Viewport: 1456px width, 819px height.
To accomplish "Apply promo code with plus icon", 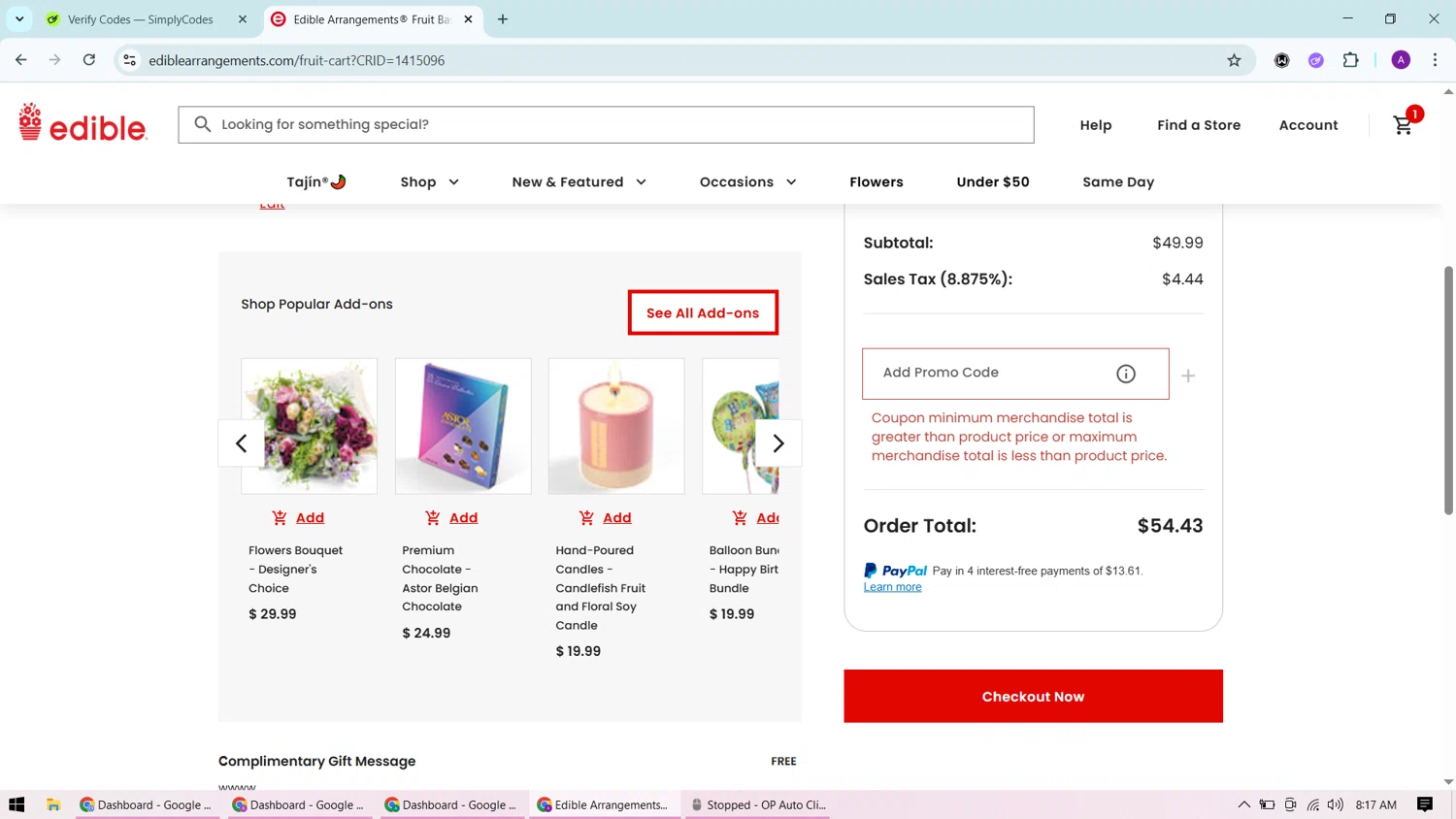I will pyautogui.click(x=1188, y=376).
